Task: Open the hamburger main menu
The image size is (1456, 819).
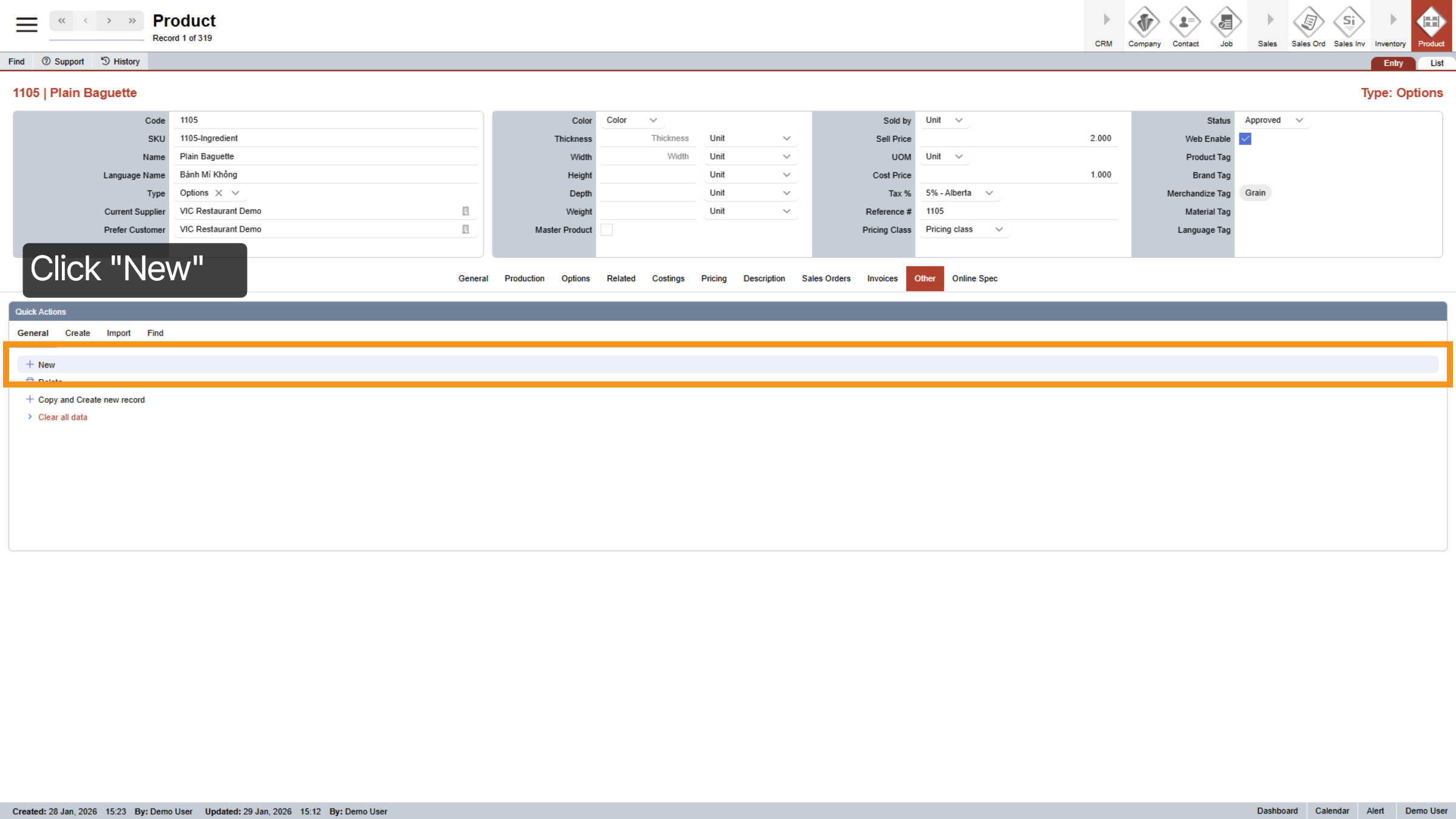Action: pyautogui.click(x=26, y=24)
